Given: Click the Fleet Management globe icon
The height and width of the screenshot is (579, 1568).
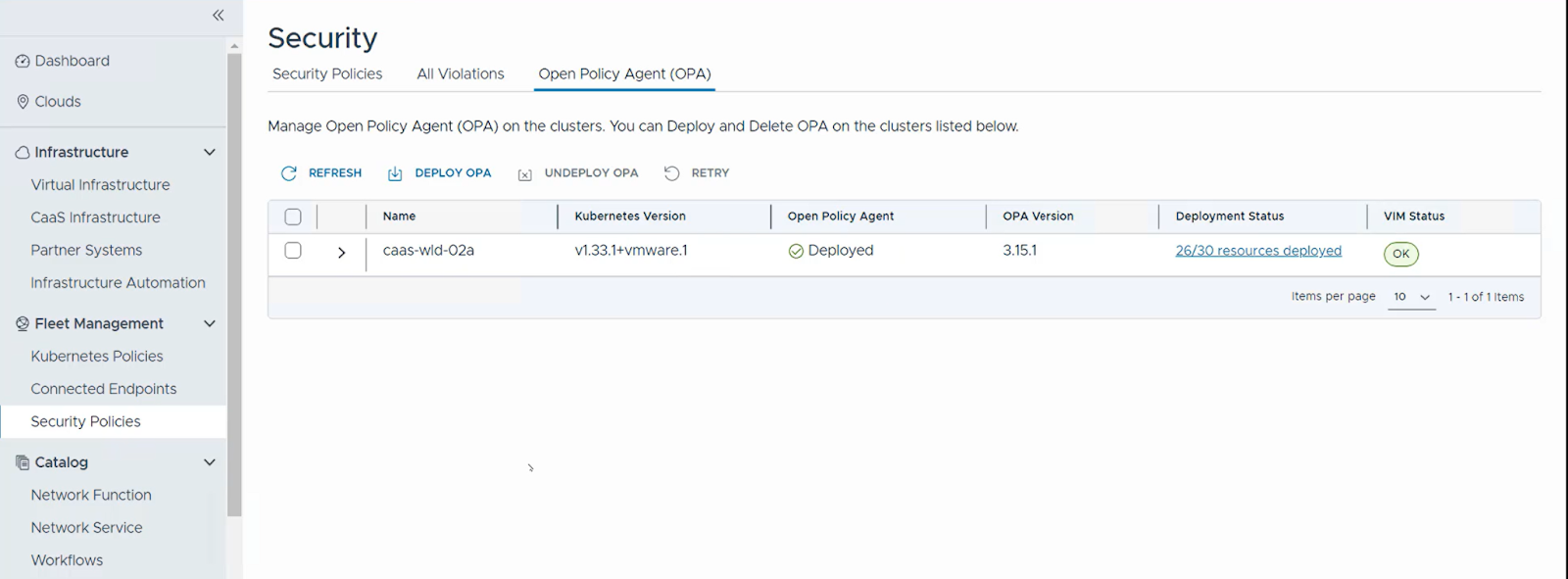Looking at the screenshot, I should (23, 324).
